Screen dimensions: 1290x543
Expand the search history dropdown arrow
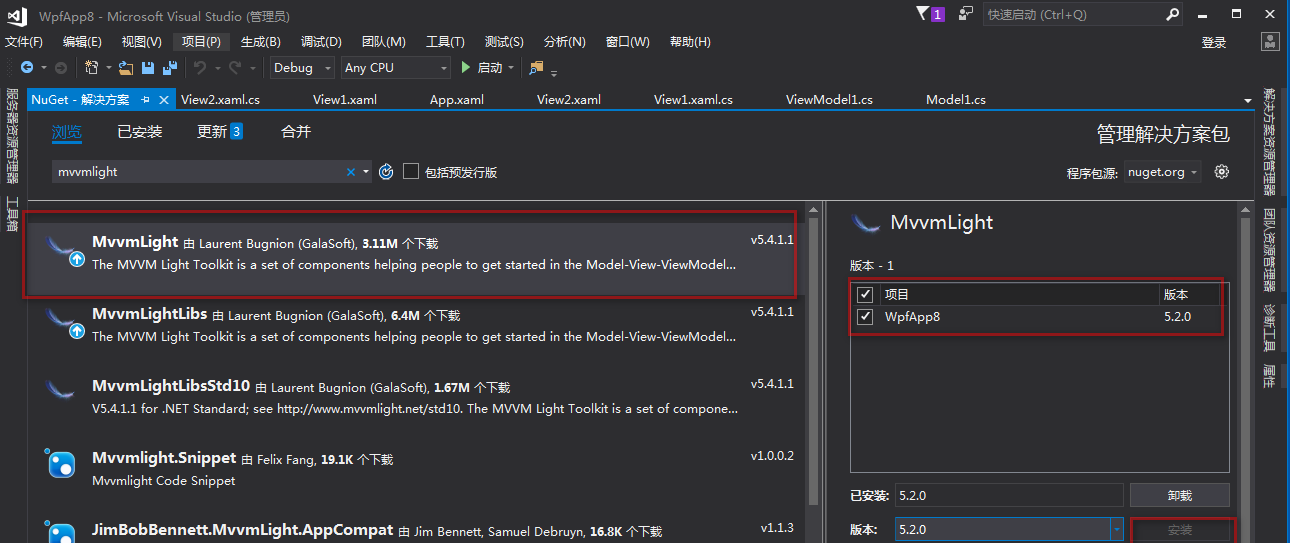pyautogui.click(x=366, y=172)
